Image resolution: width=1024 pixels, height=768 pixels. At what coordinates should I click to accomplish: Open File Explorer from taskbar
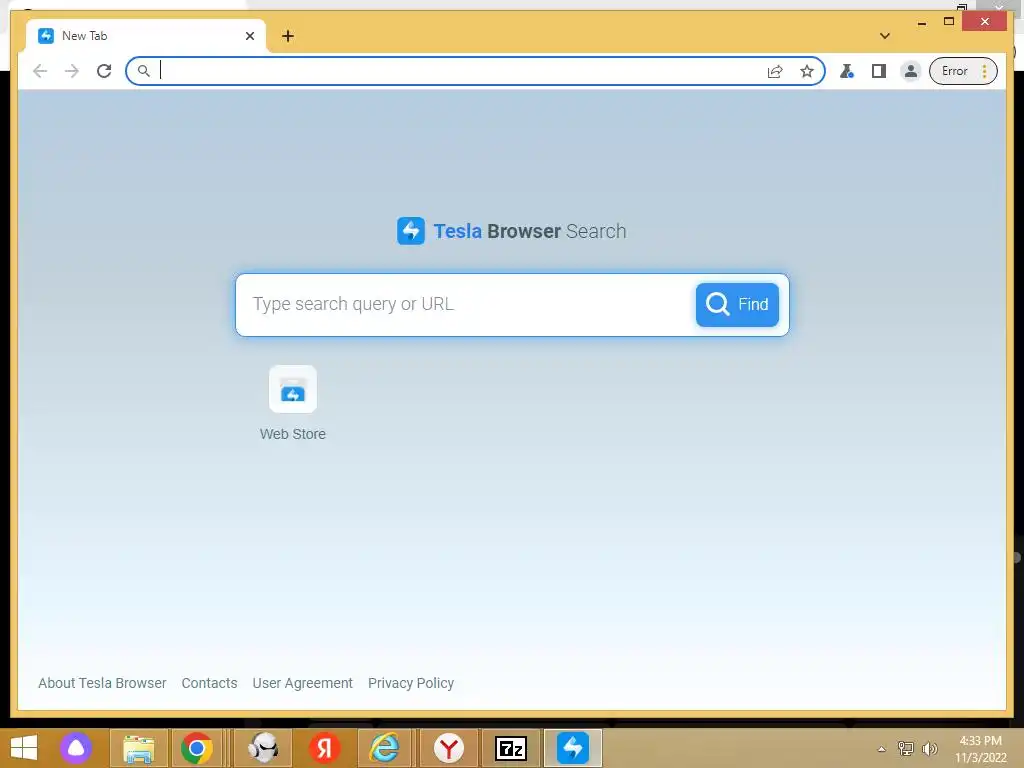[139, 748]
